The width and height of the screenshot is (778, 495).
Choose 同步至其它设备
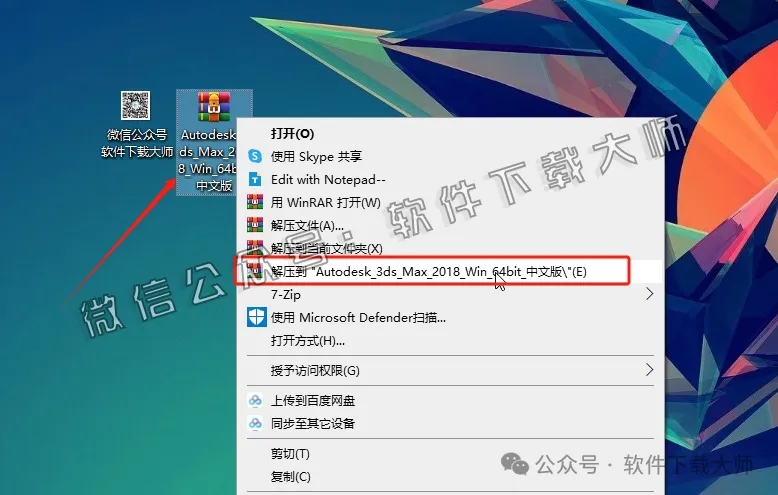coord(313,423)
